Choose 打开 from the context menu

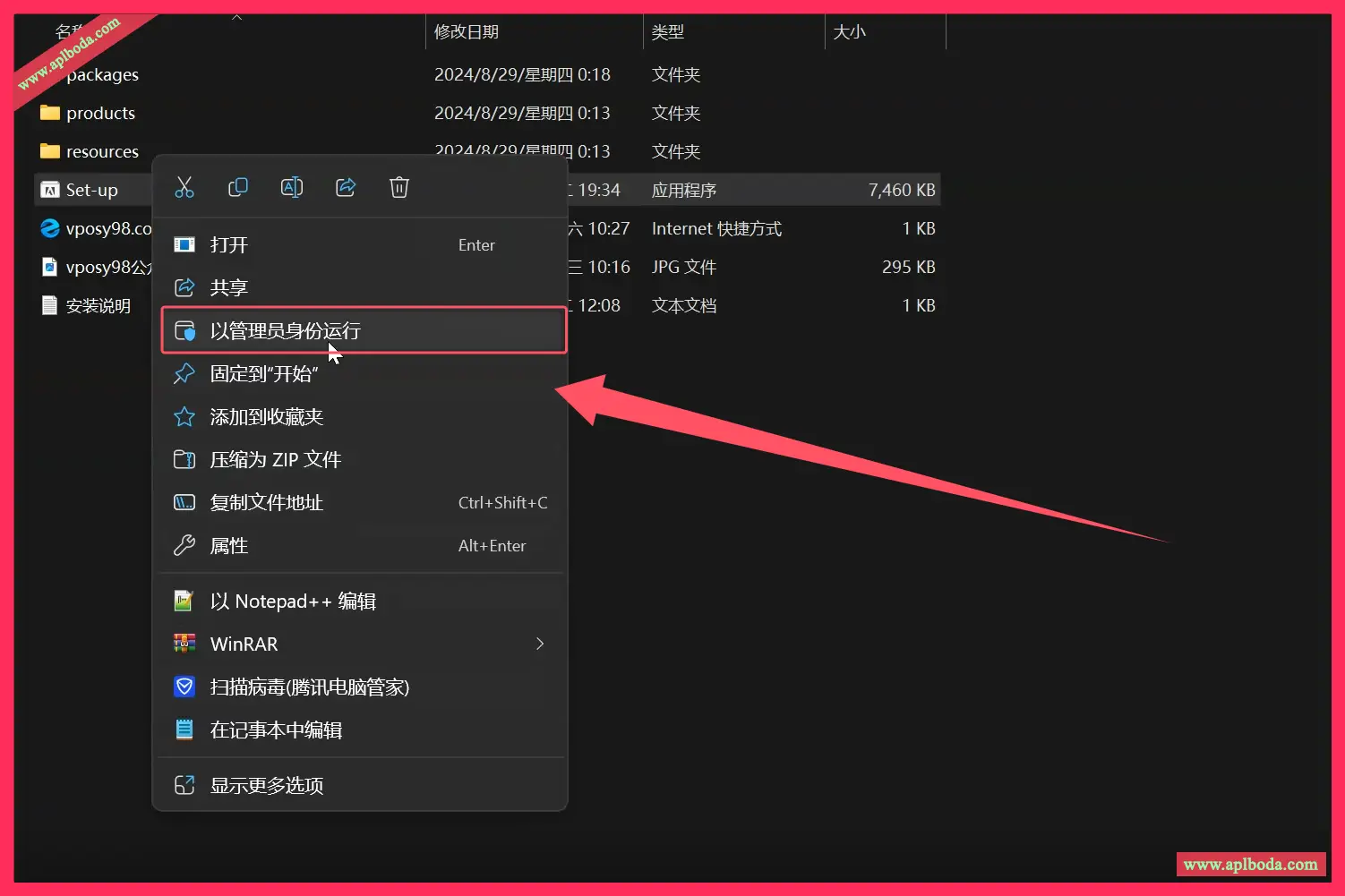[x=229, y=245]
